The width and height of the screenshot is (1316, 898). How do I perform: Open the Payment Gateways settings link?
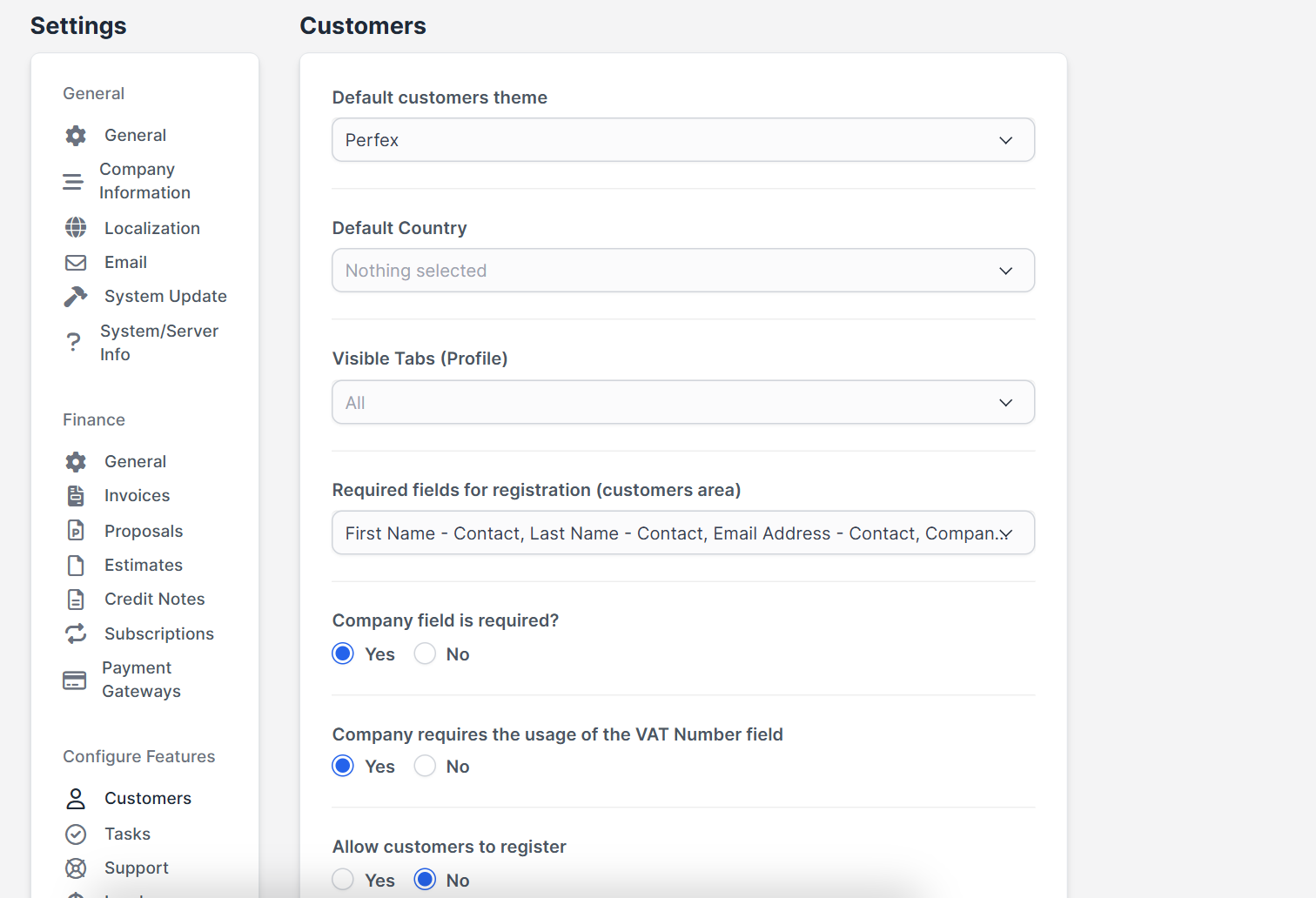(142, 680)
